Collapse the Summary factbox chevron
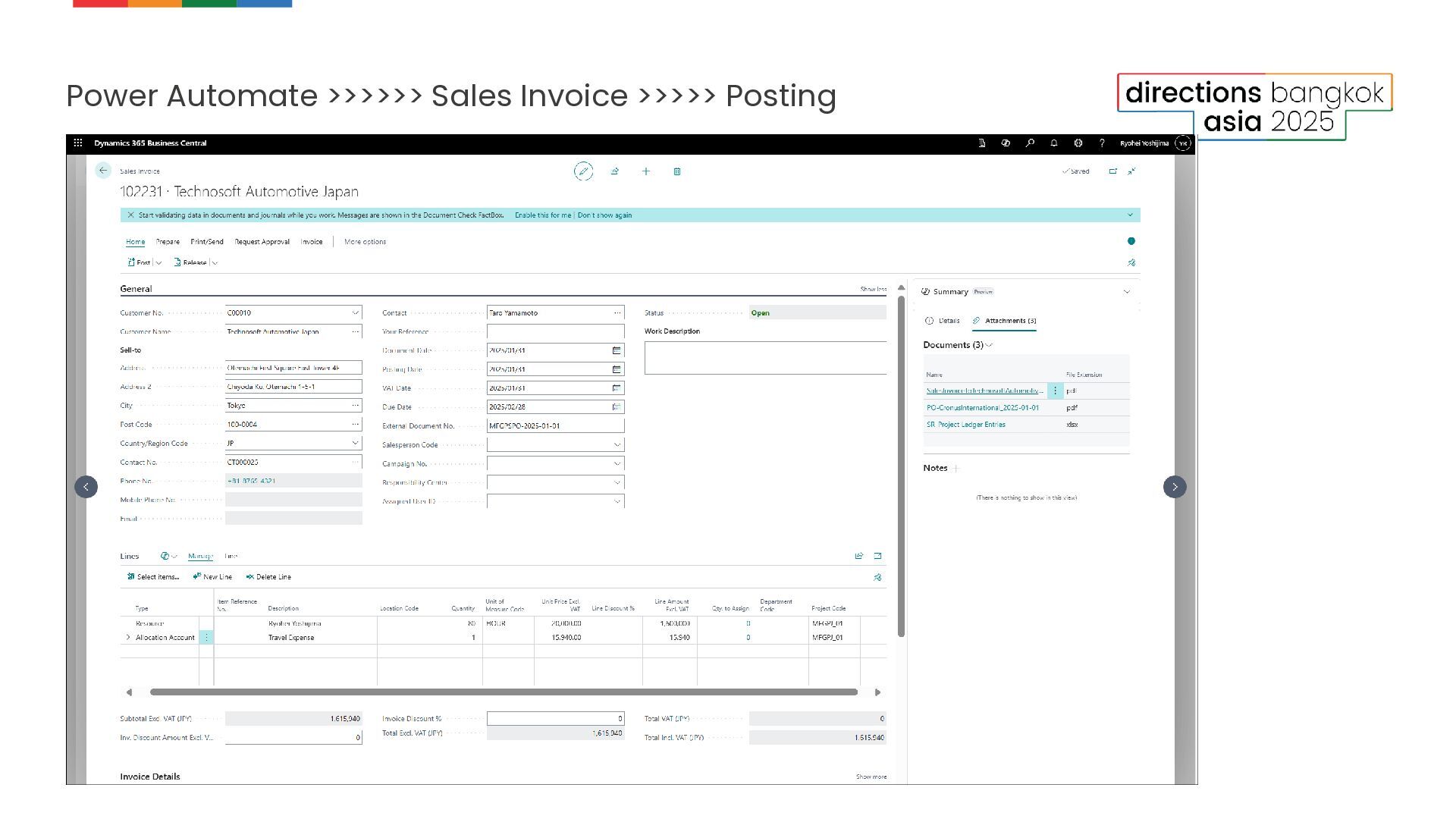This screenshot has height=819, width=1456. [1126, 292]
